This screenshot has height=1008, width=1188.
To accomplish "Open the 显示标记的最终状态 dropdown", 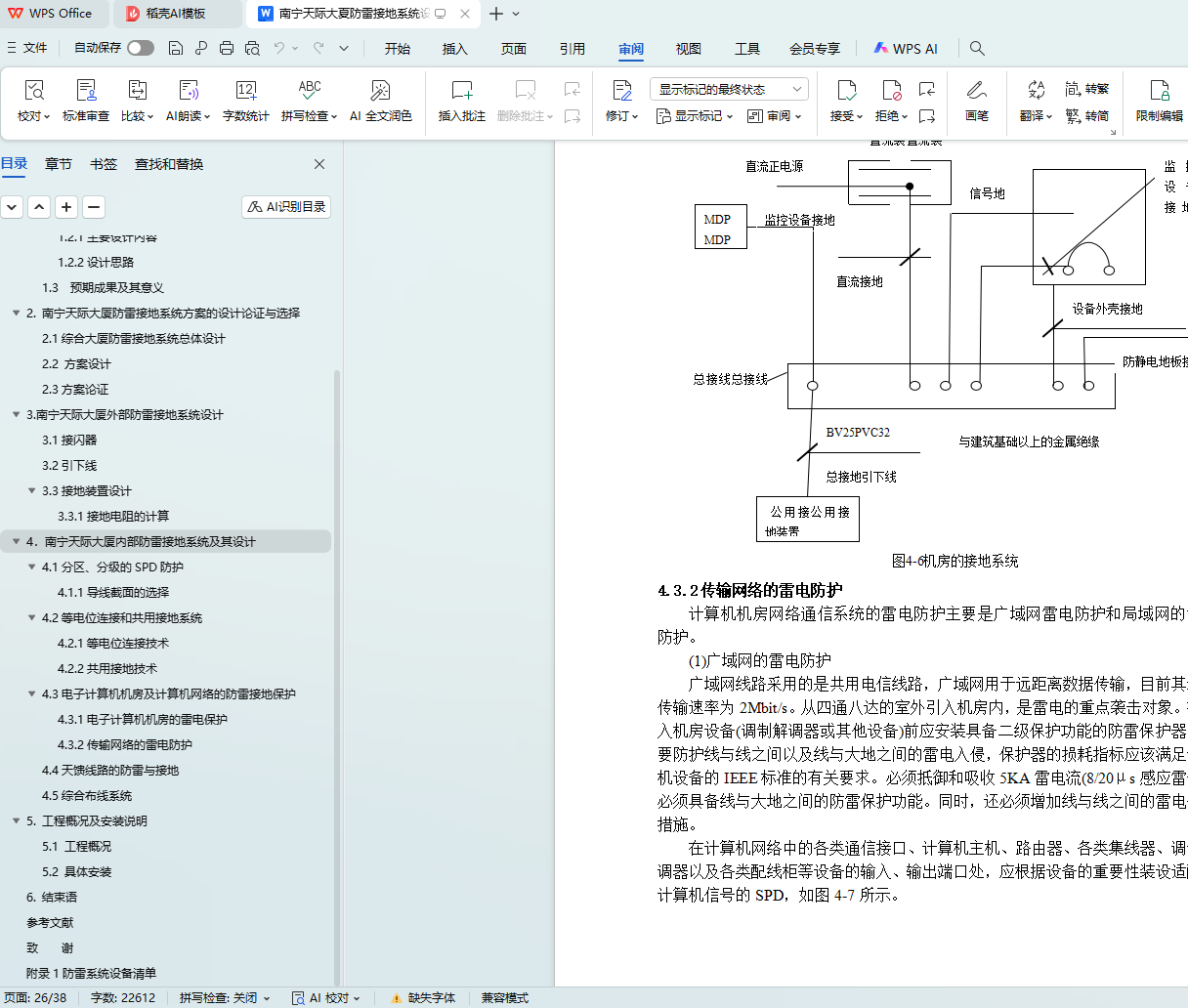I will pos(729,89).
